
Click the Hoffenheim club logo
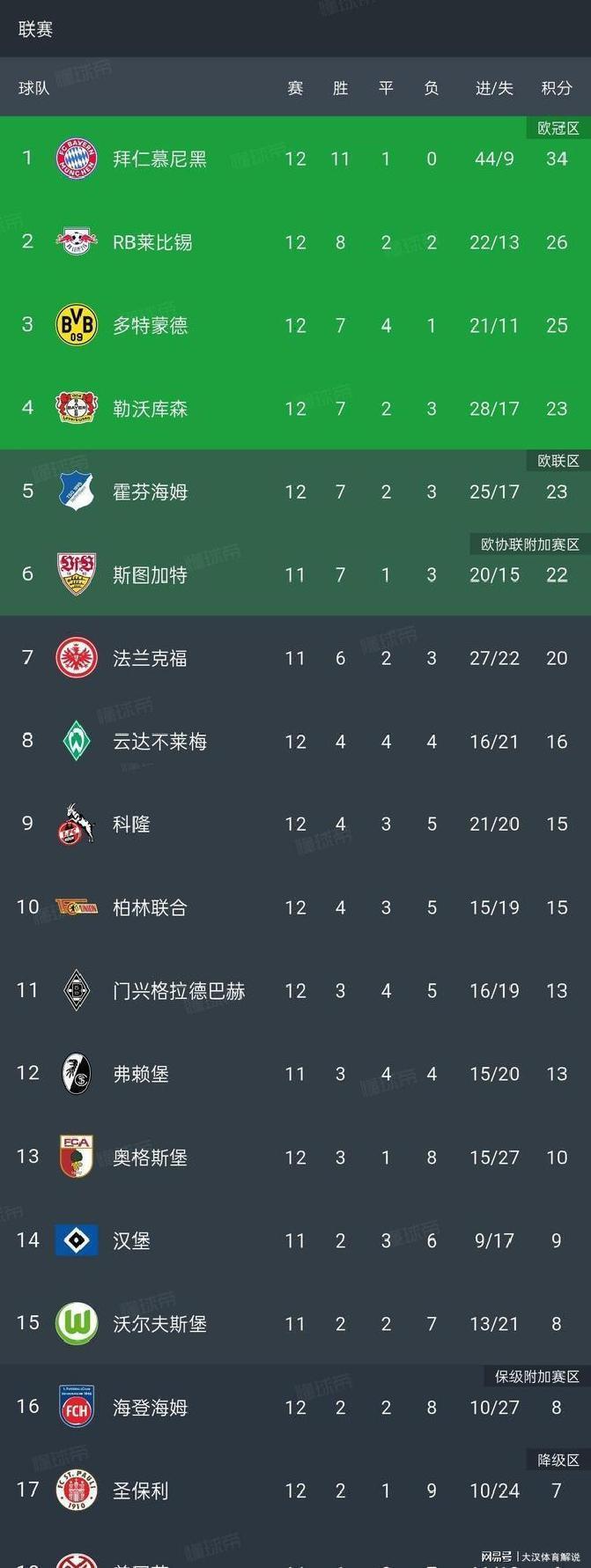coord(77,491)
